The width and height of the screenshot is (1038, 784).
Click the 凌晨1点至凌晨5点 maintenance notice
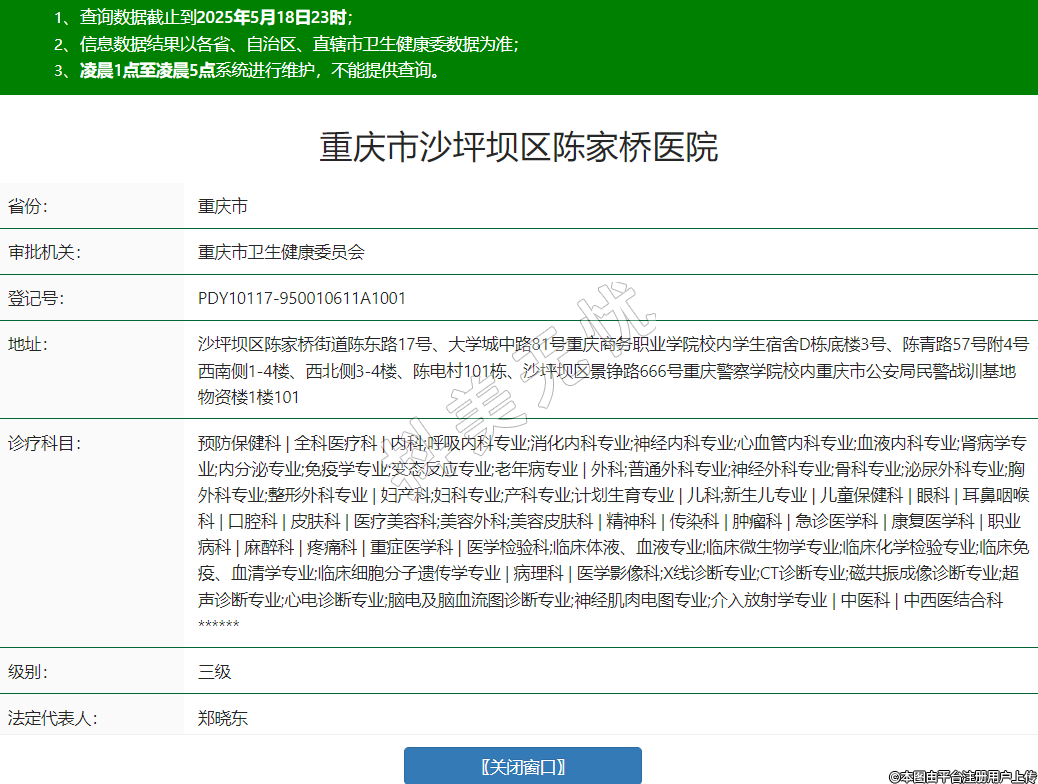247,70
